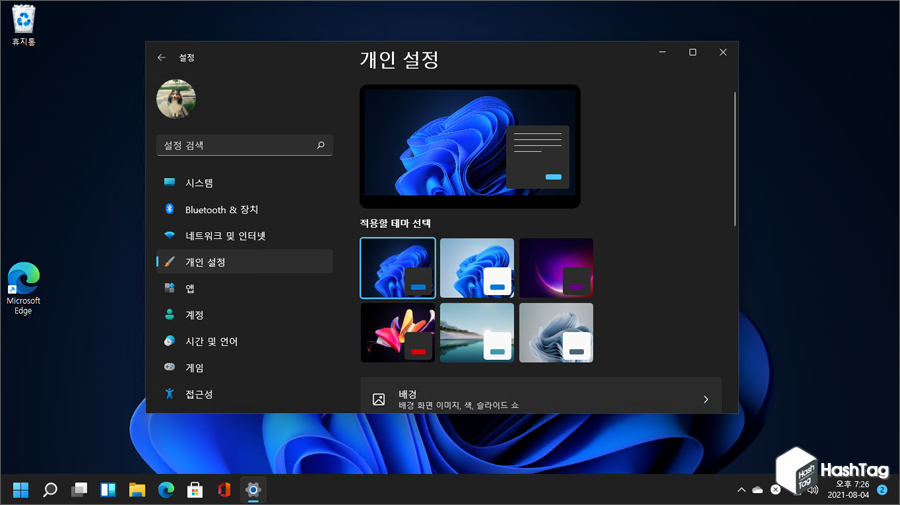Click the OneDrive cloud tray icon
This screenshot has height=505, width=900.
pos(758,490)
